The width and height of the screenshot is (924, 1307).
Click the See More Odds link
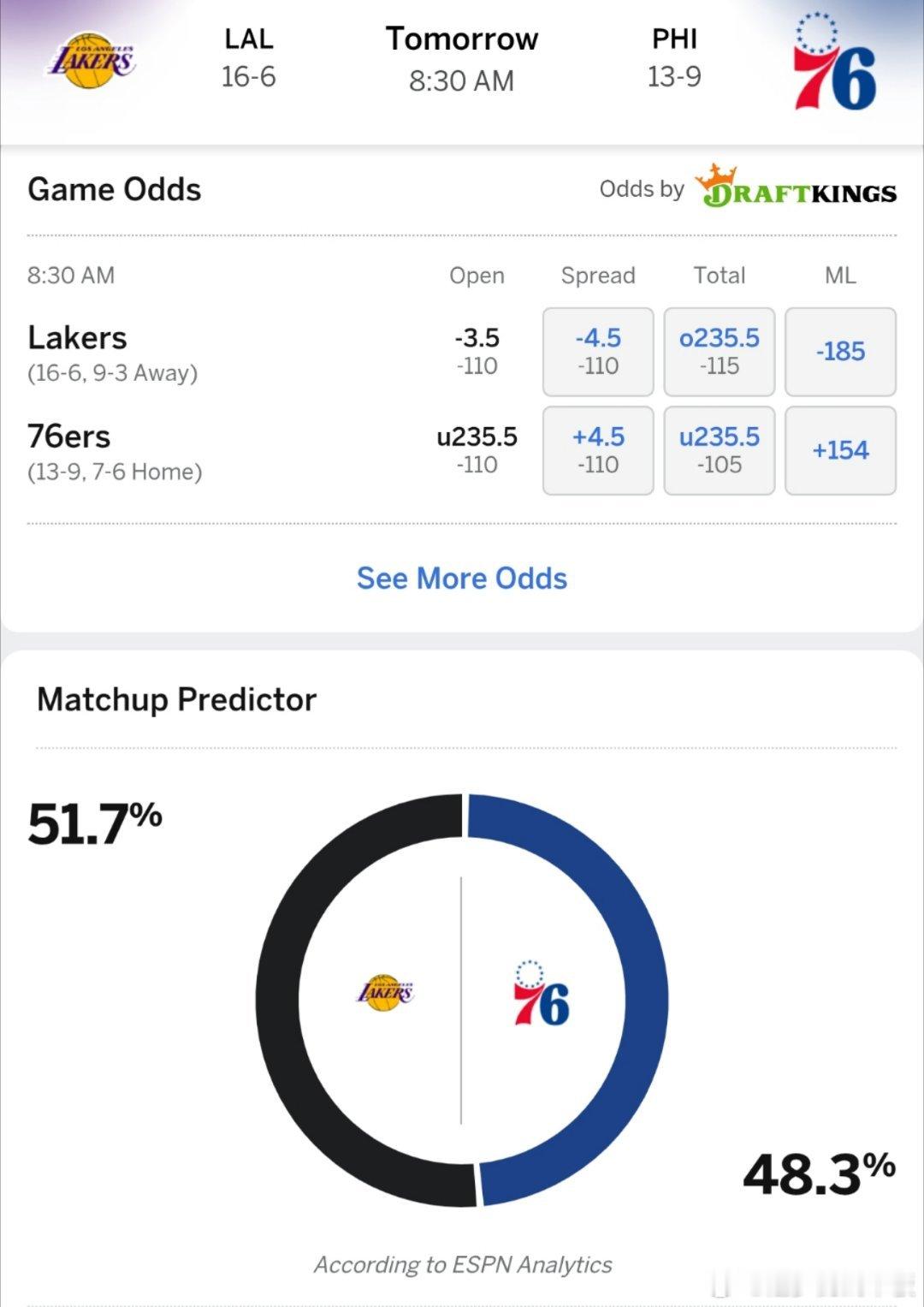click(462, 579)
